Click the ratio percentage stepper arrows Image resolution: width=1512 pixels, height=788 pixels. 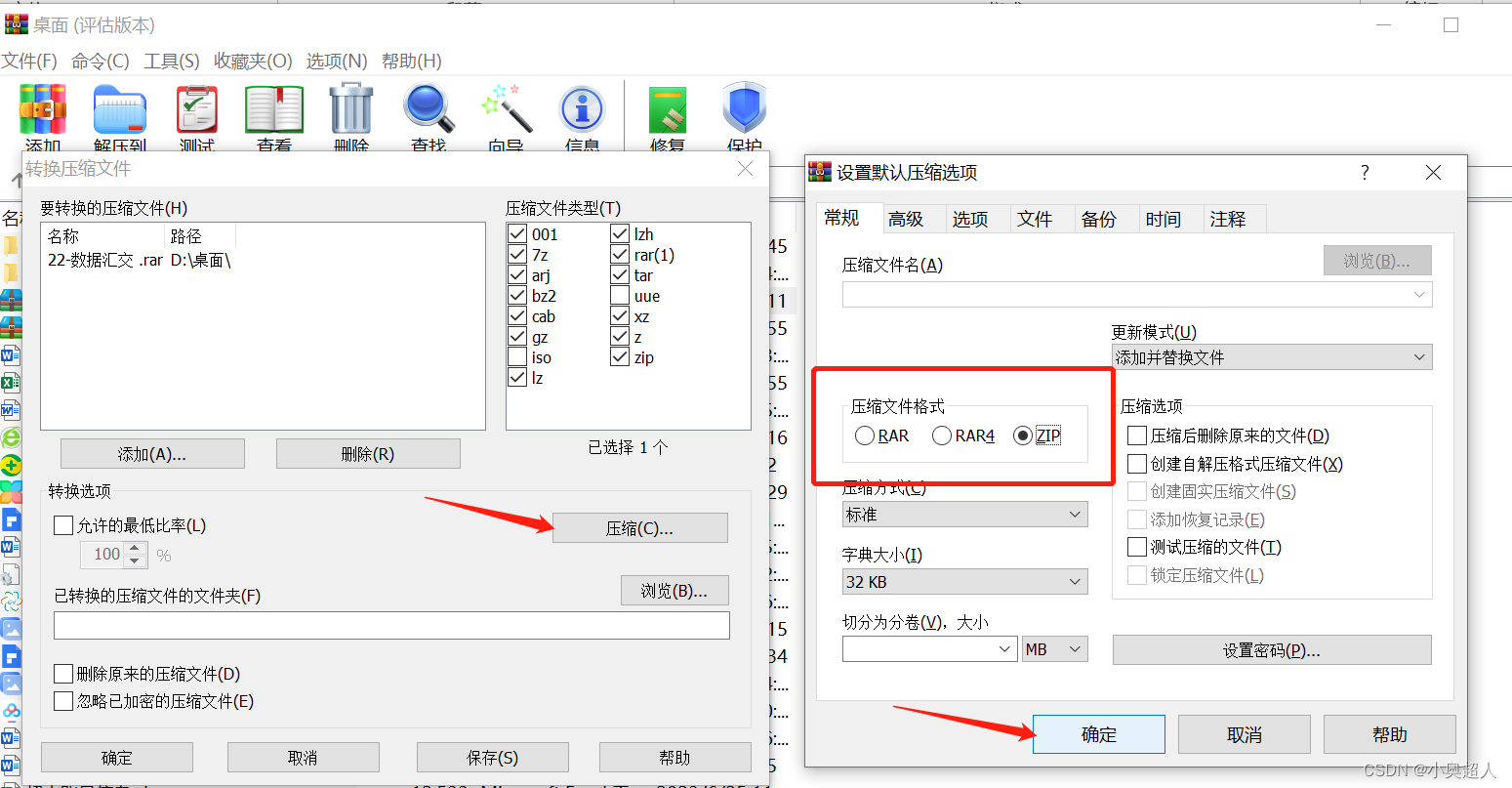tap(137, 554)
